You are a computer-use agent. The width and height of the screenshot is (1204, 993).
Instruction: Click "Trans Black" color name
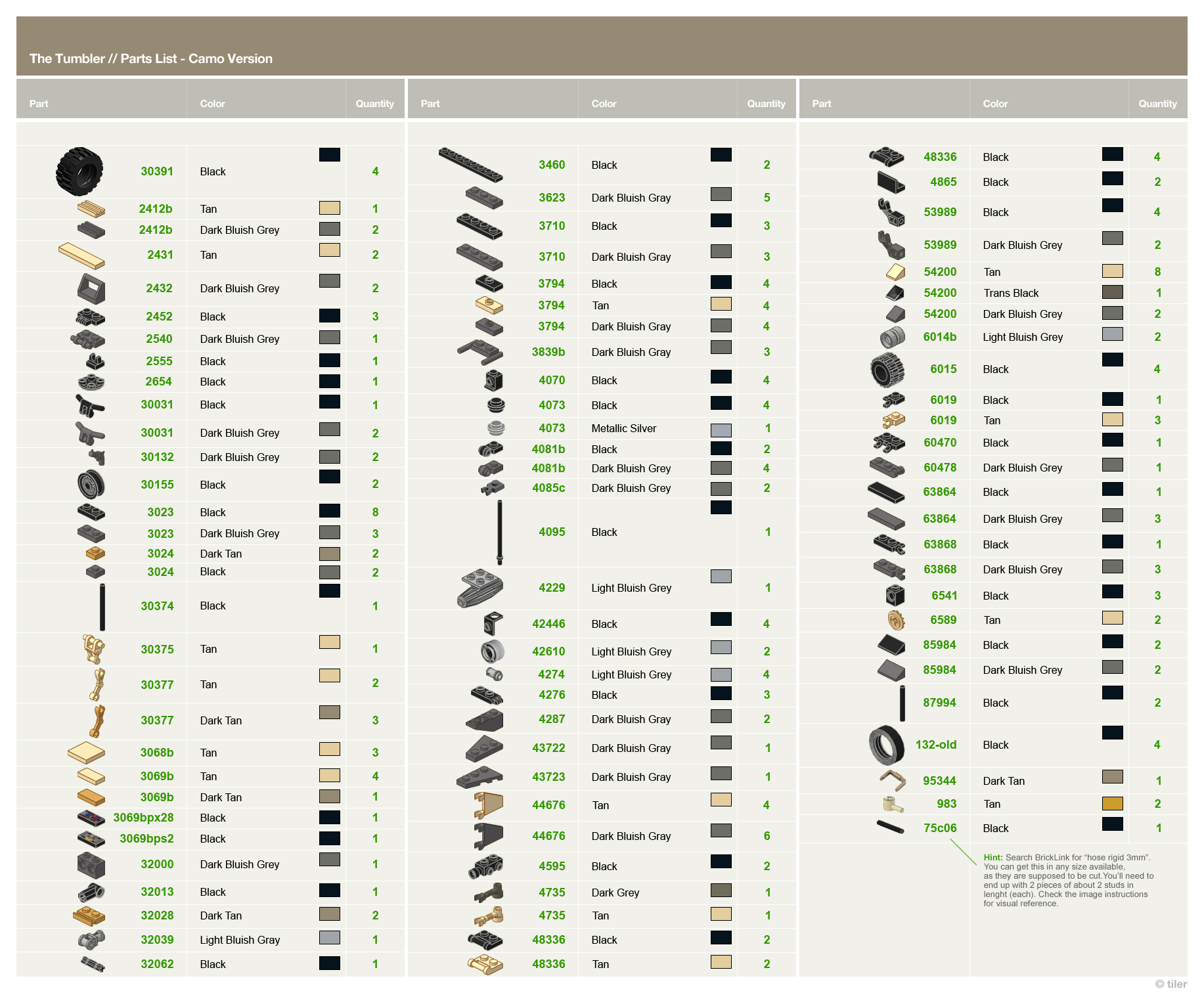[x=1011, y=293]
